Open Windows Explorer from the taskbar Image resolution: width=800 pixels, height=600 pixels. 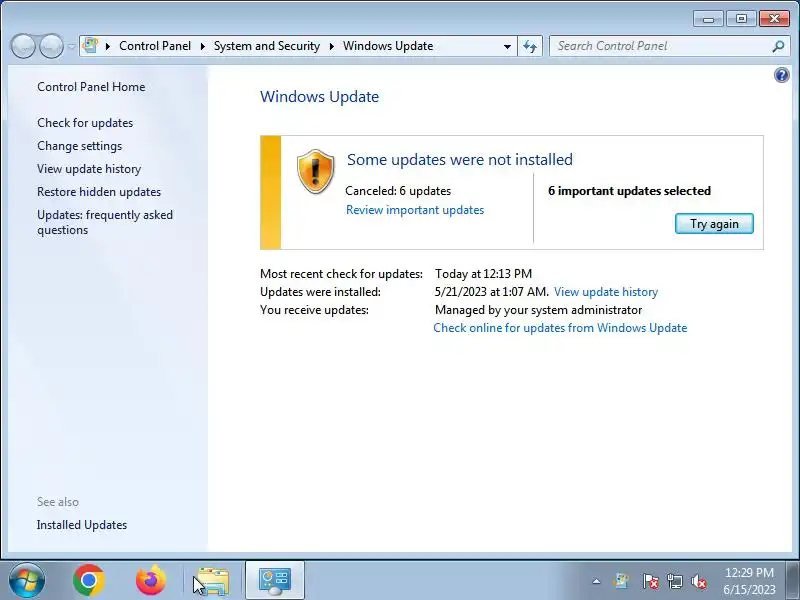pos(212,581)
